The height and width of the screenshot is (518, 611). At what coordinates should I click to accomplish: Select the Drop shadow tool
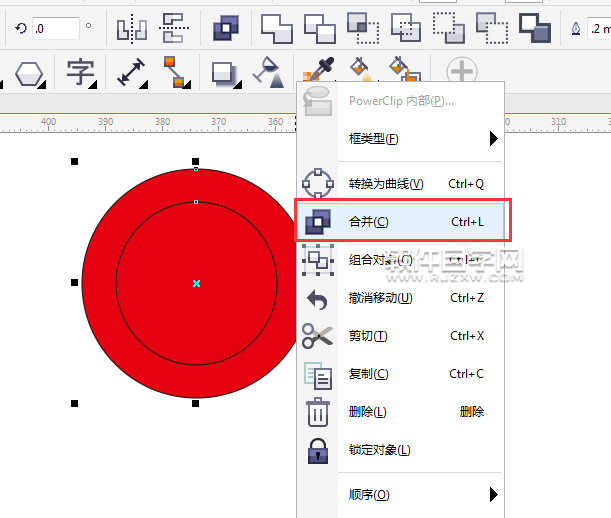point(224,74)
